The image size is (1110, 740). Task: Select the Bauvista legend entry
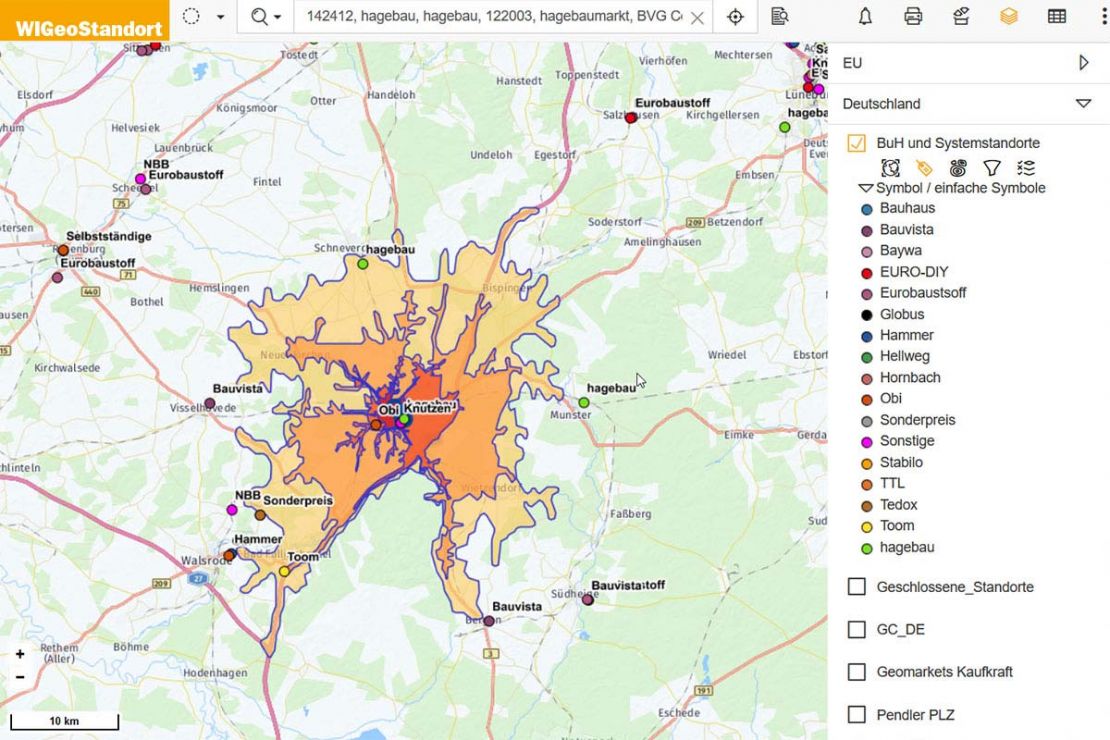[x=906, y=229]
